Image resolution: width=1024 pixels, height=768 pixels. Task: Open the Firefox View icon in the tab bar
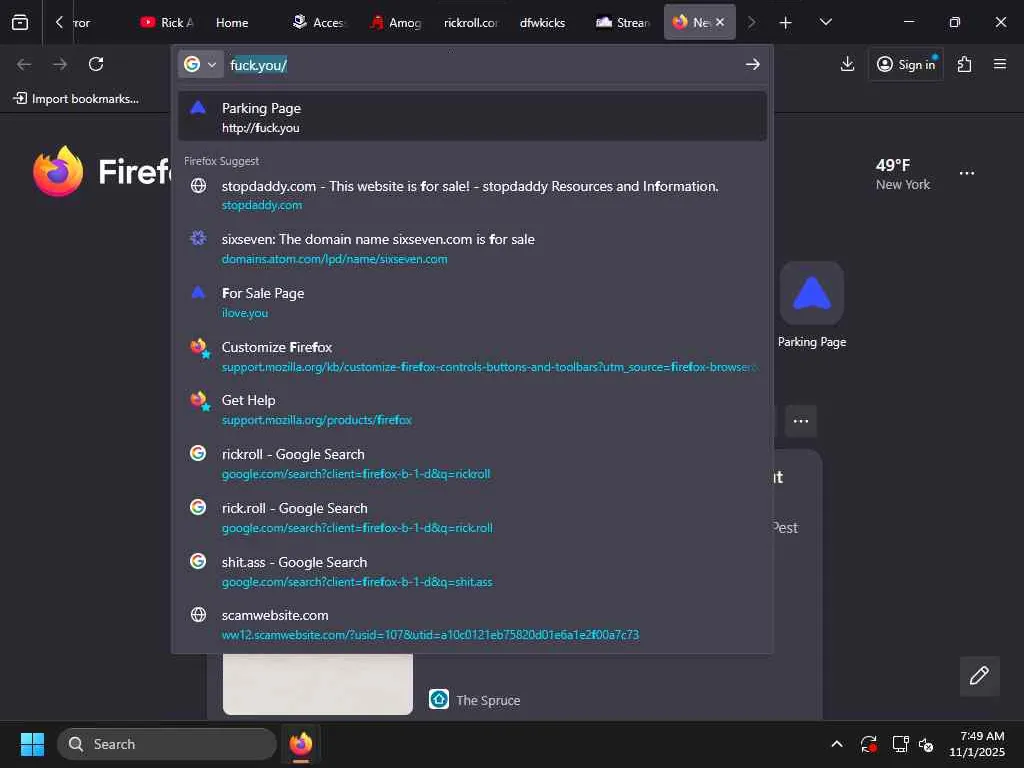click(x=20, y=22)
